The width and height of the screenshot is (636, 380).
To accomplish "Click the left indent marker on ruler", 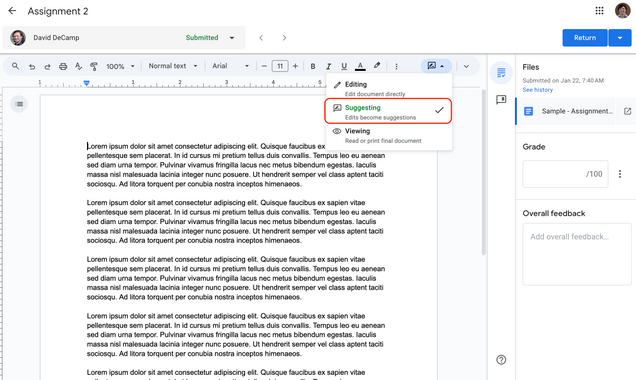I will 86,83.
